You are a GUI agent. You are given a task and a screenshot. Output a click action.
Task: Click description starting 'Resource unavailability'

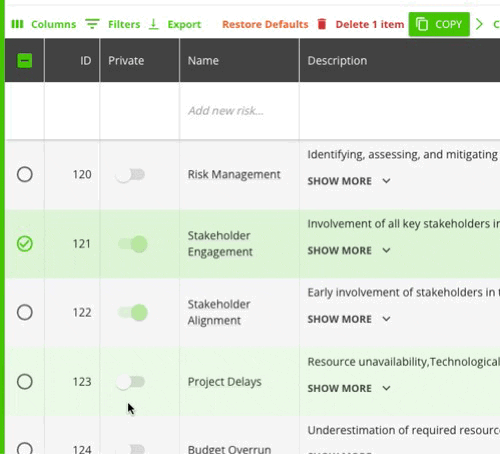(x=403, y=362)
